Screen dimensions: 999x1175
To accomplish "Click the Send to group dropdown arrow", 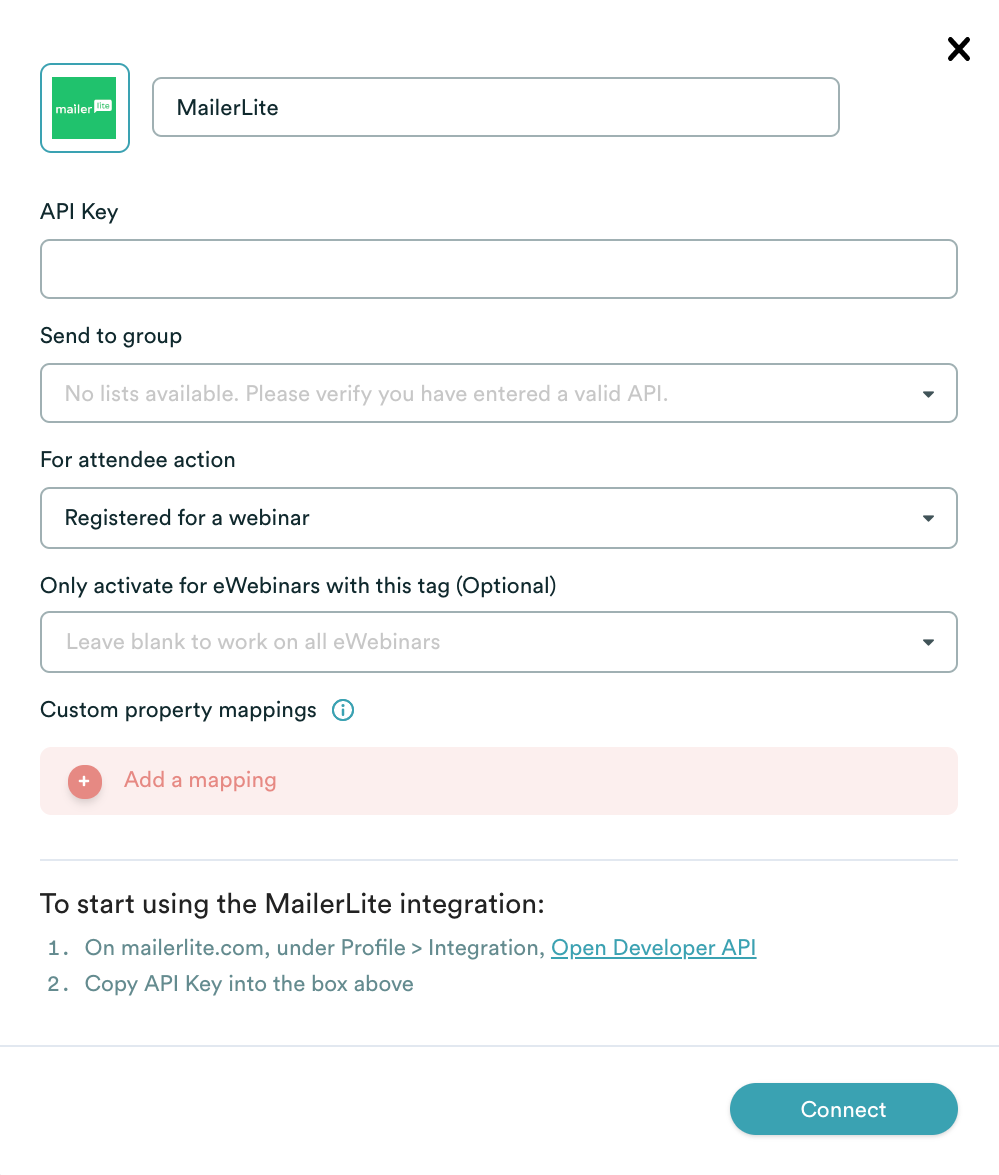I will pyautogui.click(x=928, y=394).
